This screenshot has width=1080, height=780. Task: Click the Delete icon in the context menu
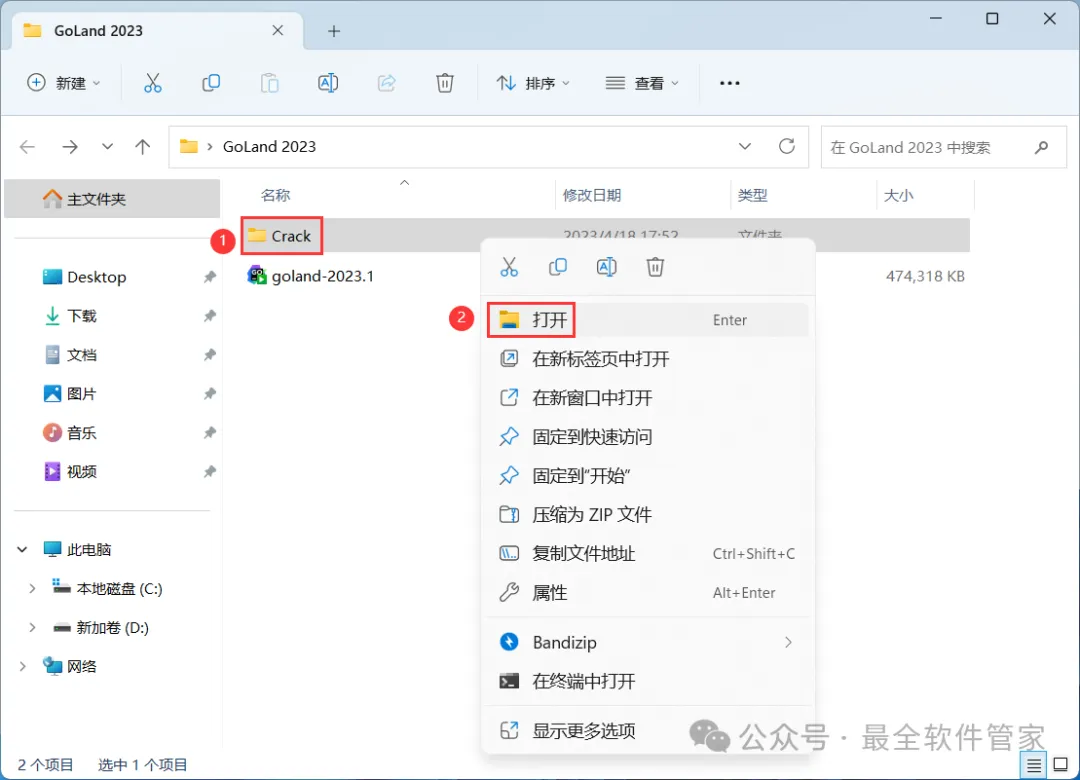[x=655, y=267]
